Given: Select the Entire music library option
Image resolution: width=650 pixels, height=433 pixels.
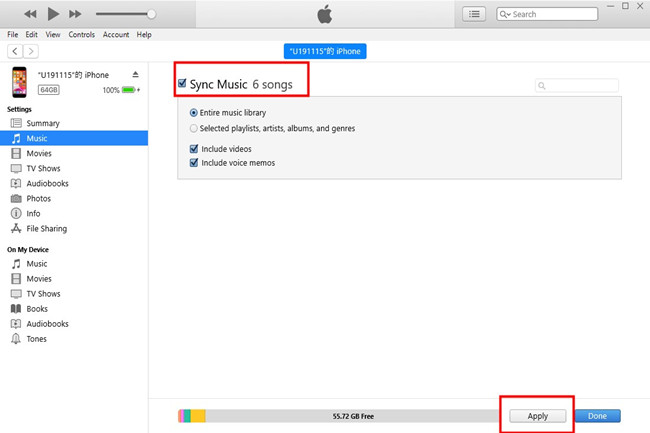Looking at the screenshot, I should (194, 113).
